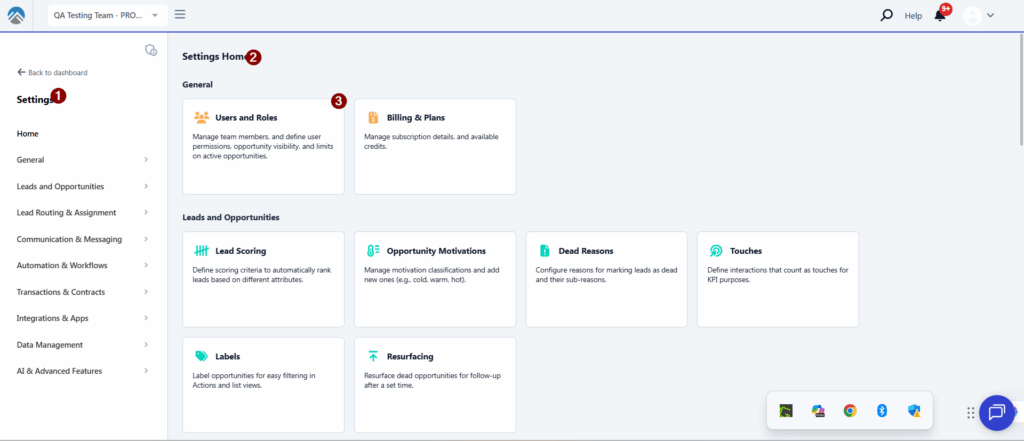The image size is (1024, 441).
Task: Open the notifications bell
Action: click(x=940, y=15)
